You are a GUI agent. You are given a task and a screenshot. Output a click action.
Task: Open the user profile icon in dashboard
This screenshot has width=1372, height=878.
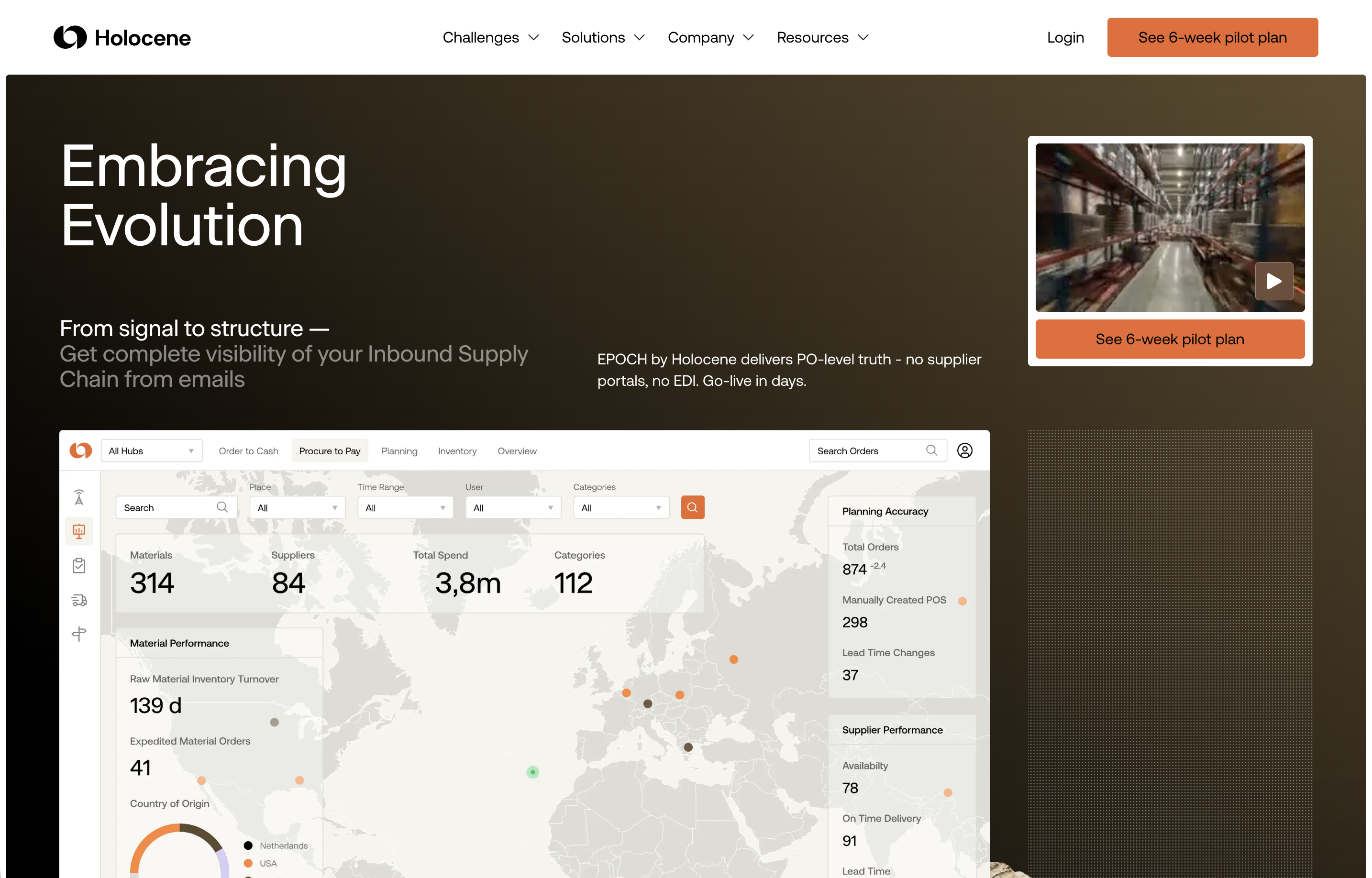click(x=964, y=451)
